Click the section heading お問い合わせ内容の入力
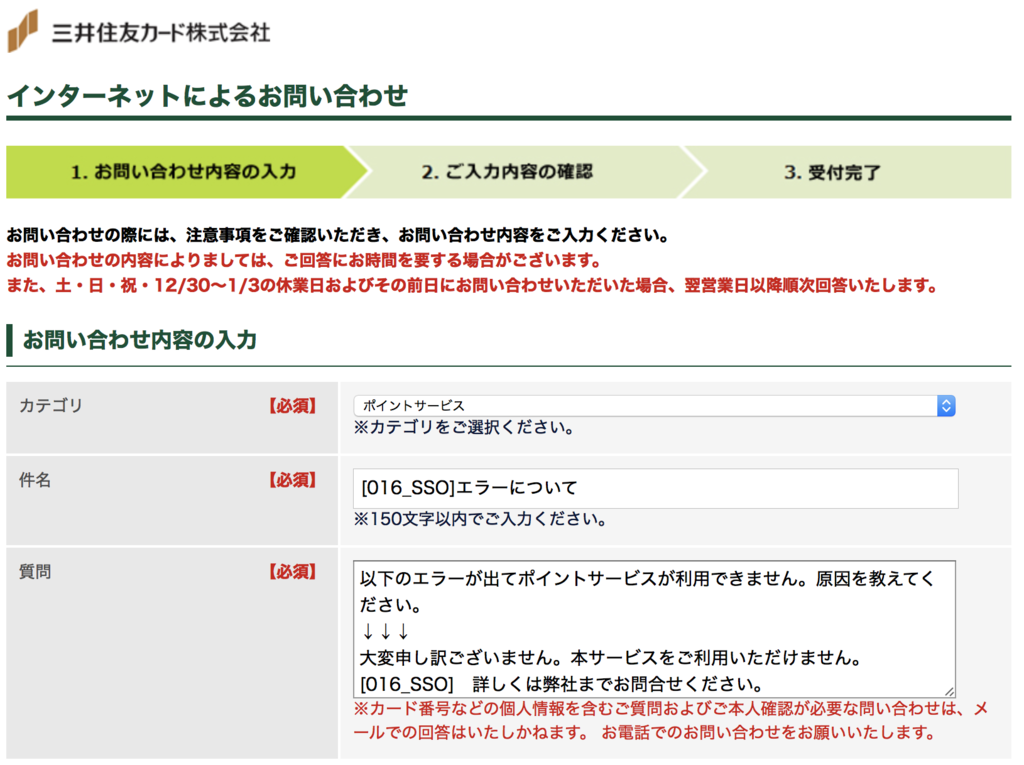 point(140,340)
